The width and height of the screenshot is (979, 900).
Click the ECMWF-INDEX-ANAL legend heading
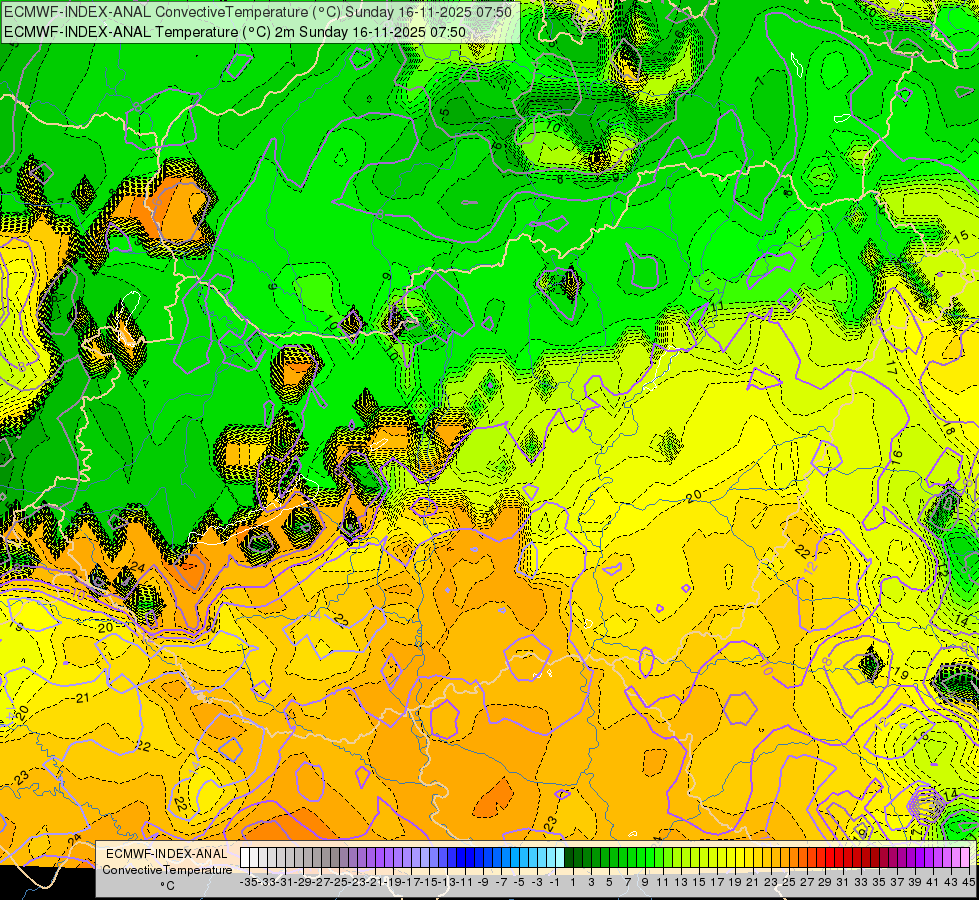pos(167,854)
